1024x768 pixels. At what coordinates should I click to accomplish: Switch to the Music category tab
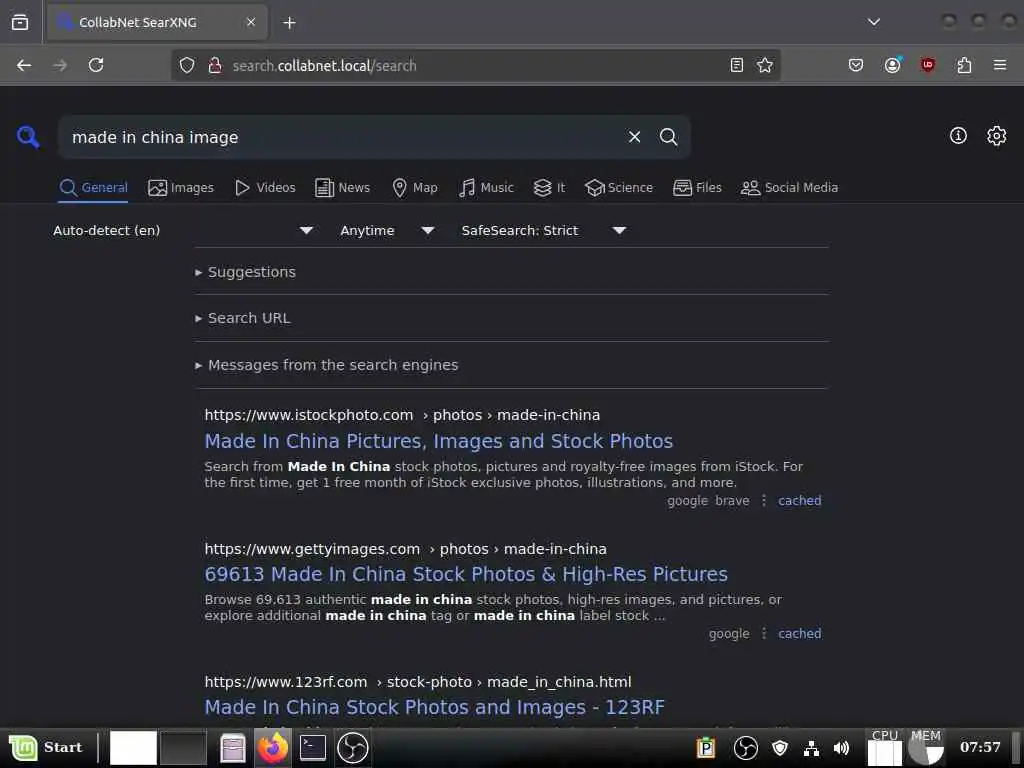pyautogui.click(x=487, y=188)
